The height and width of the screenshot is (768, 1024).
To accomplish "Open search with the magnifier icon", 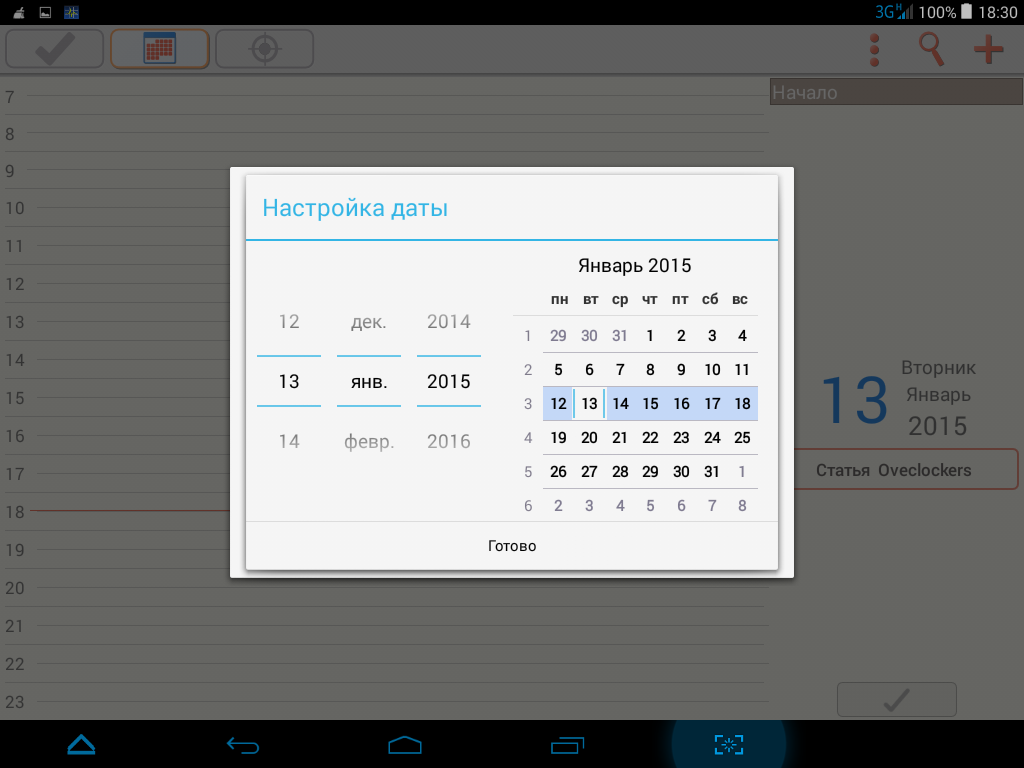I will point(931,50).
